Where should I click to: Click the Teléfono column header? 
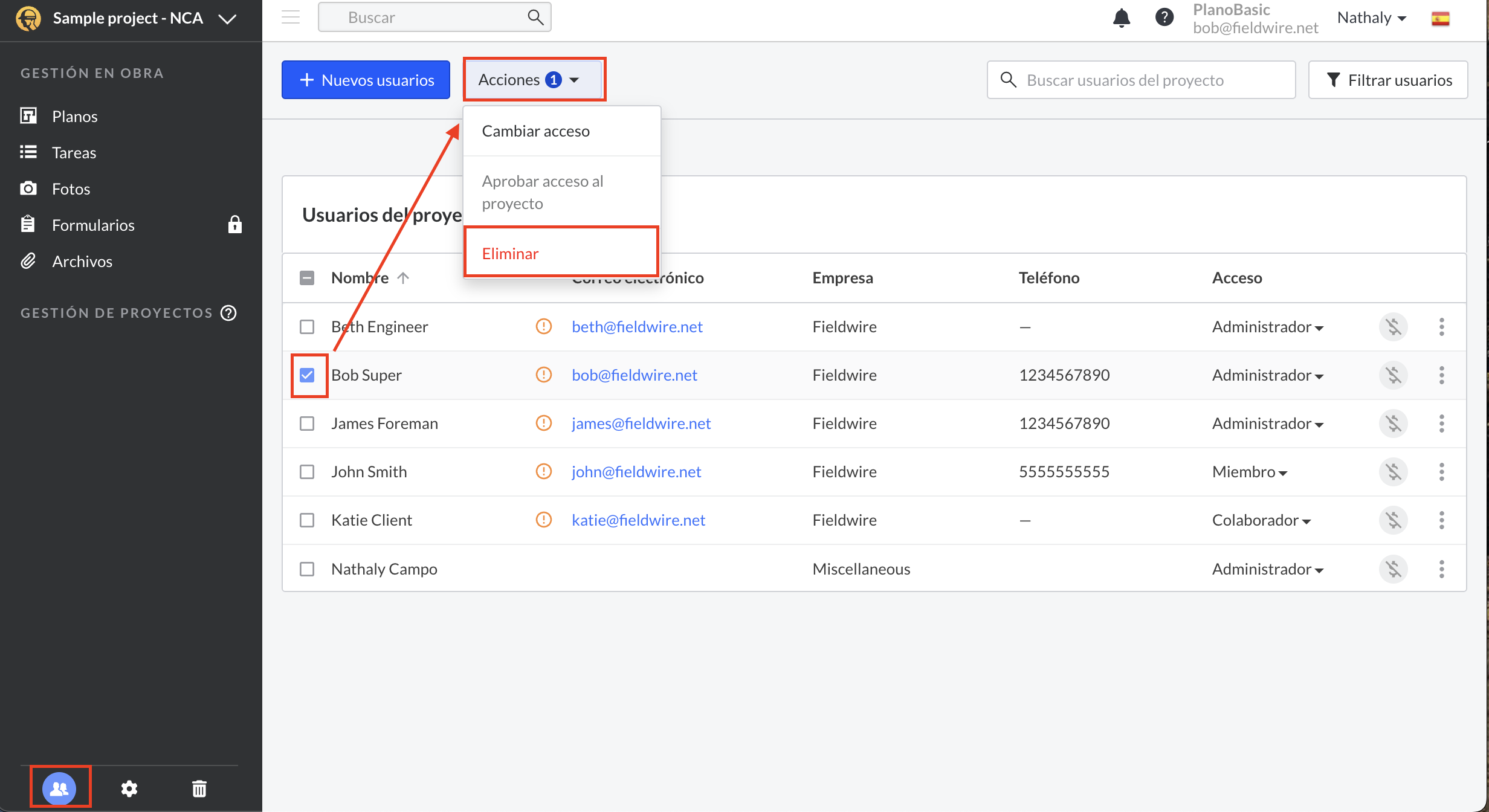pos(1049,278)
